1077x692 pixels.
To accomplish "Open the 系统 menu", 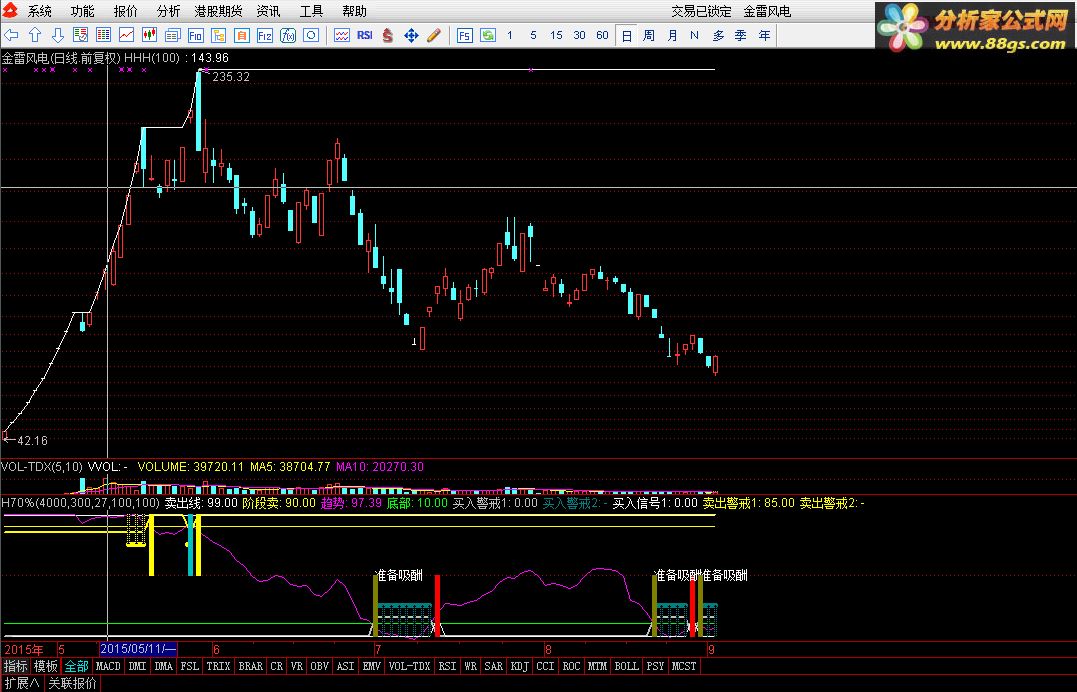I will 40,11.
